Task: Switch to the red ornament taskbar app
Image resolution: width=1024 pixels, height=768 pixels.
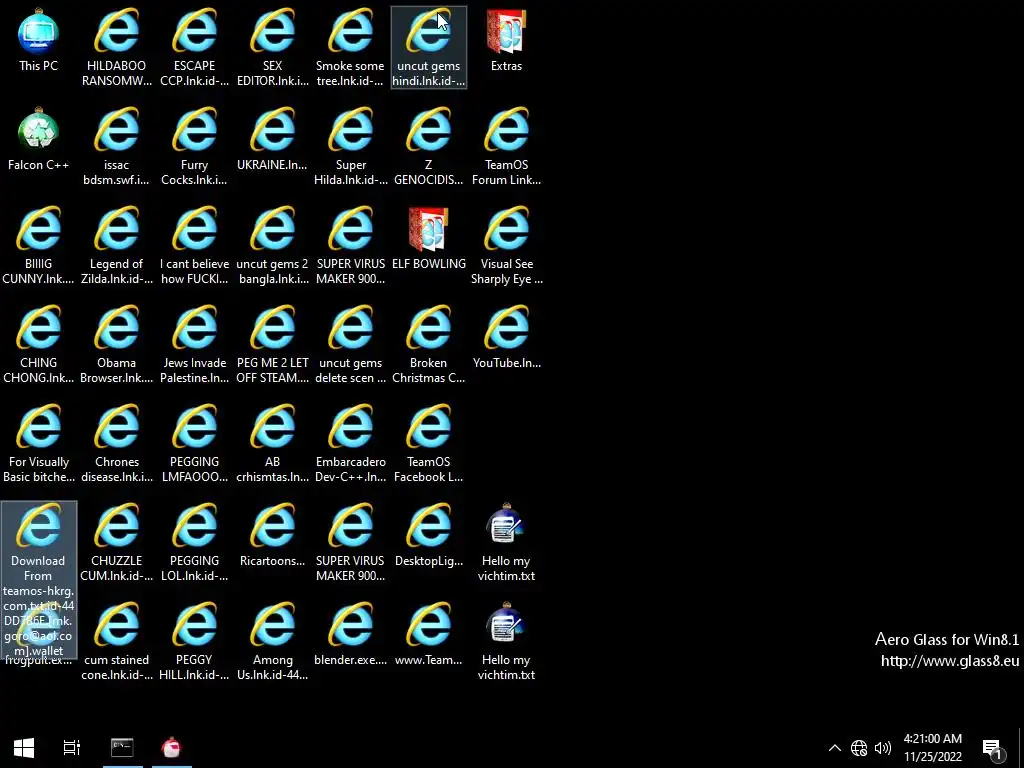Action: pos(172,748)
